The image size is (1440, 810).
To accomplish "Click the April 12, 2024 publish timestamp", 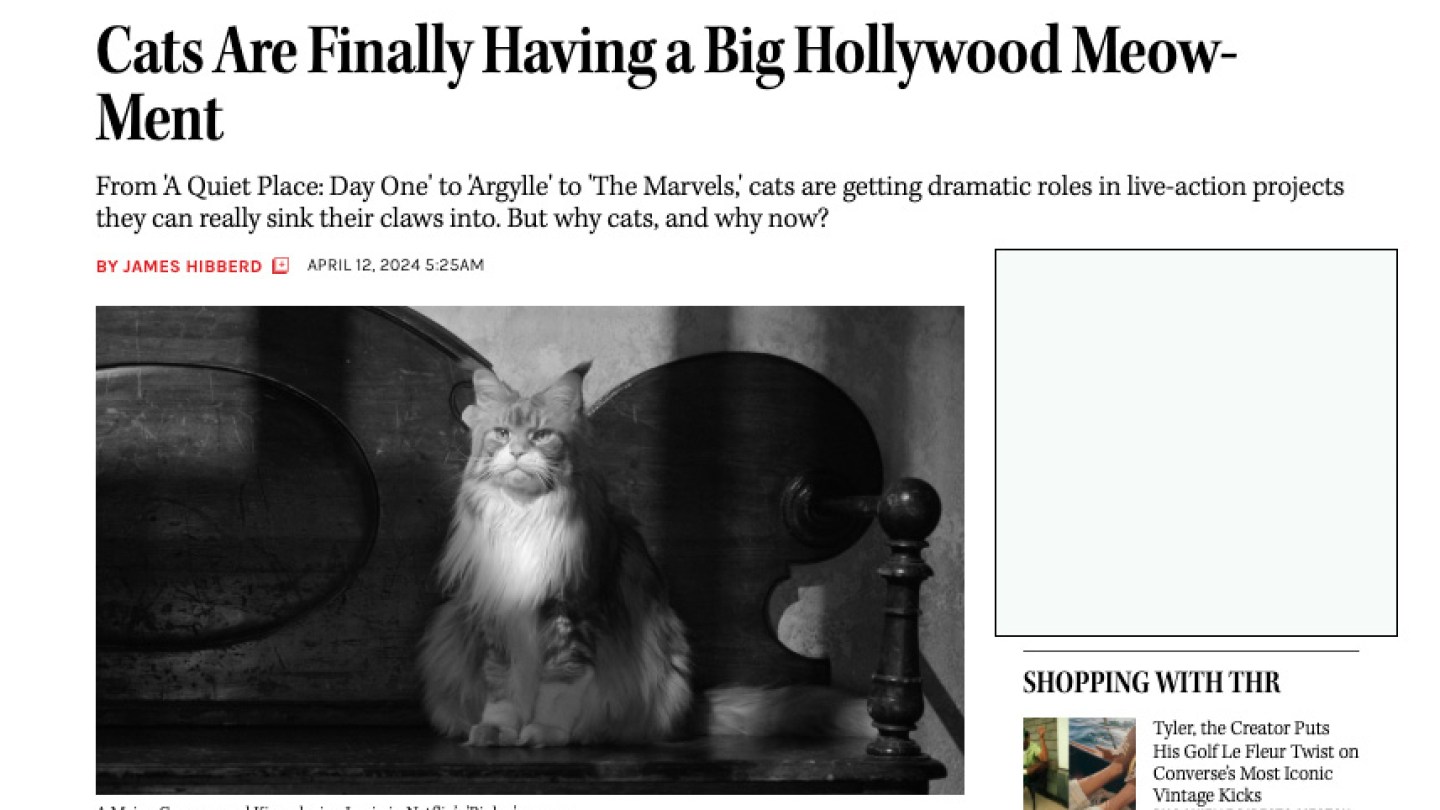I will point(395,265).
